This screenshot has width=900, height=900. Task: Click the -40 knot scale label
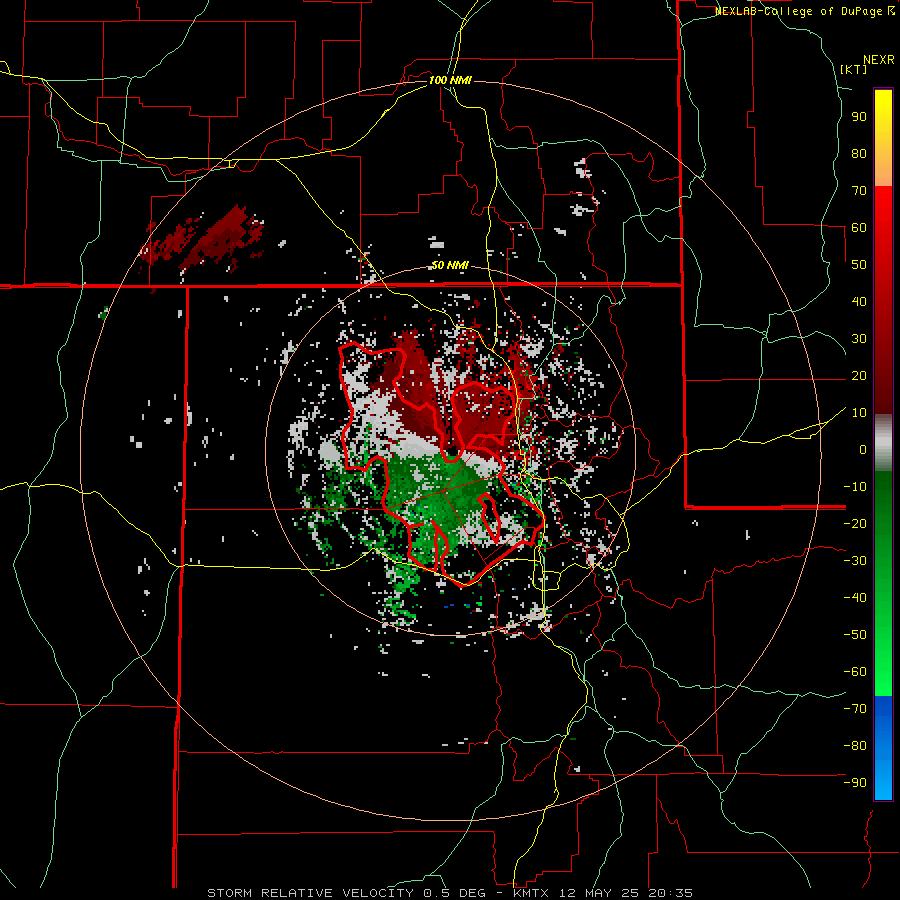coord(855,598)
